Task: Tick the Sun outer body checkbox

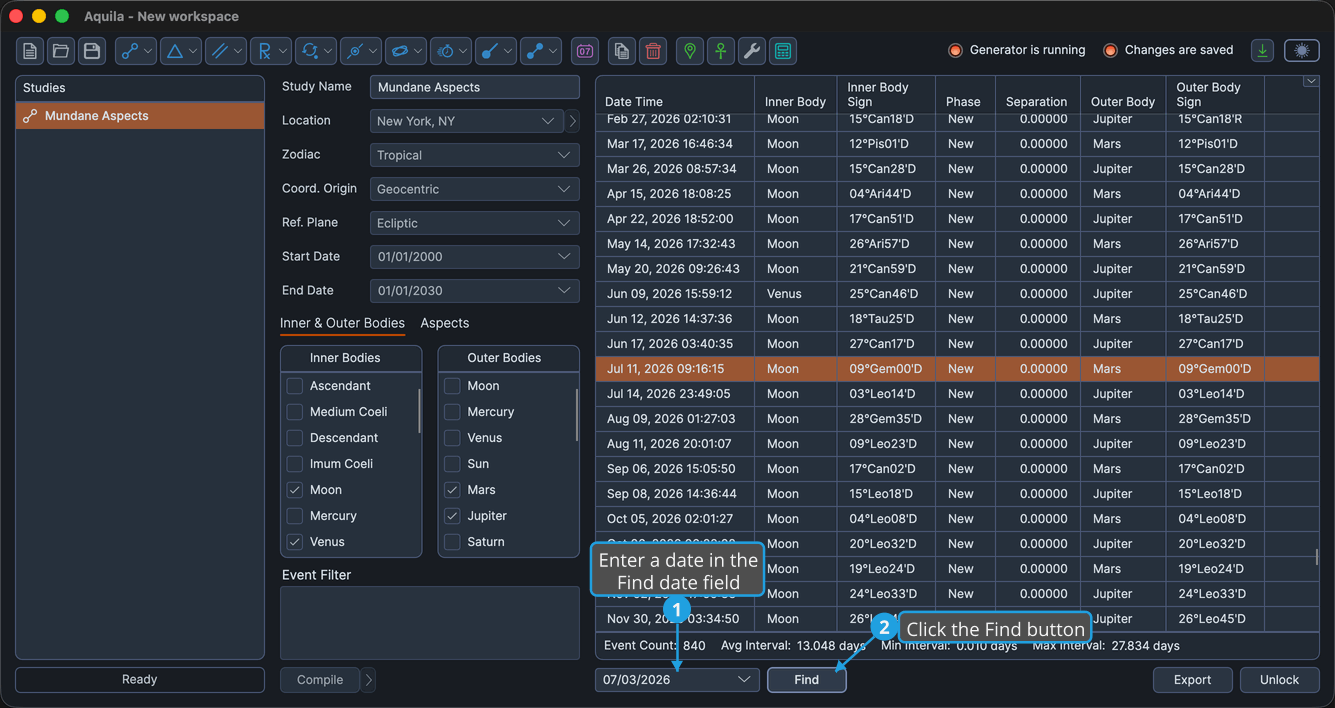Action: (x=452, y=464)
